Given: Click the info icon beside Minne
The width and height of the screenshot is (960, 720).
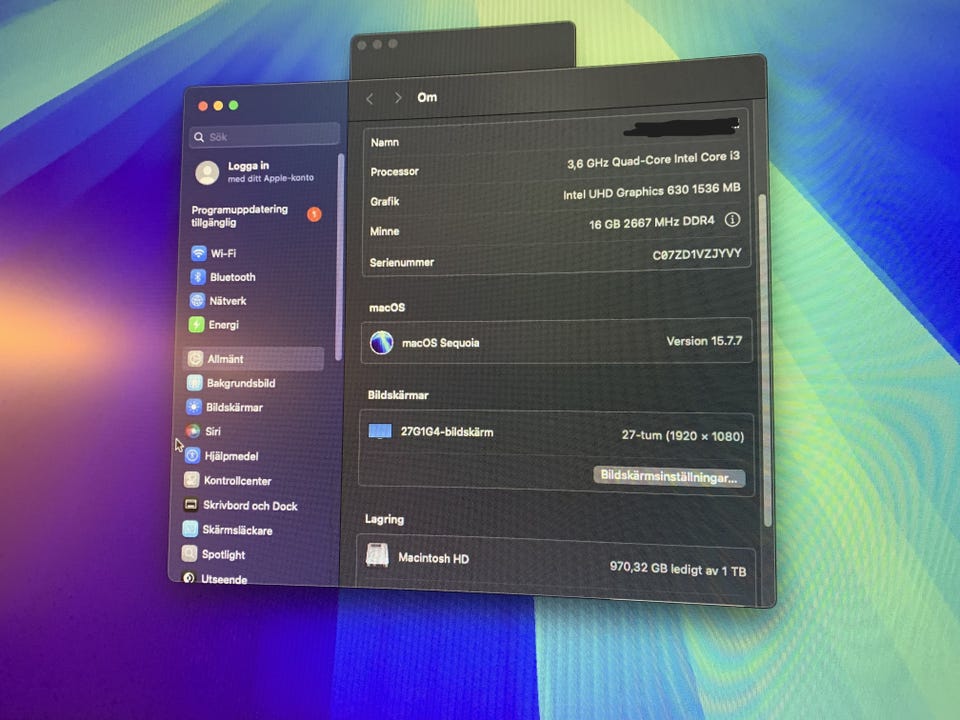Looking at the screenshot, I should [732, 220].
